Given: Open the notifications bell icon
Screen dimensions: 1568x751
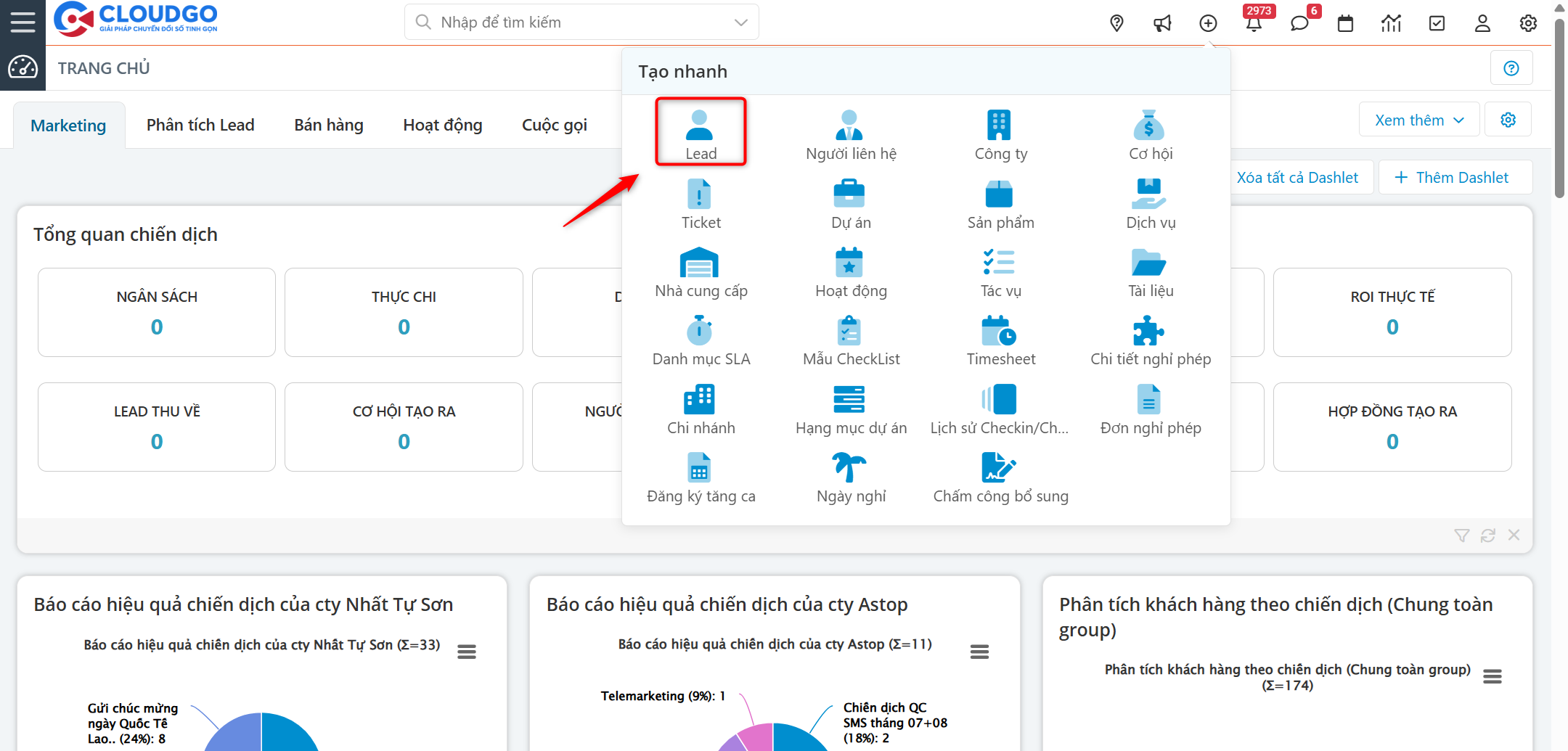Looking at the screenshot, I should pos(1254,23).
